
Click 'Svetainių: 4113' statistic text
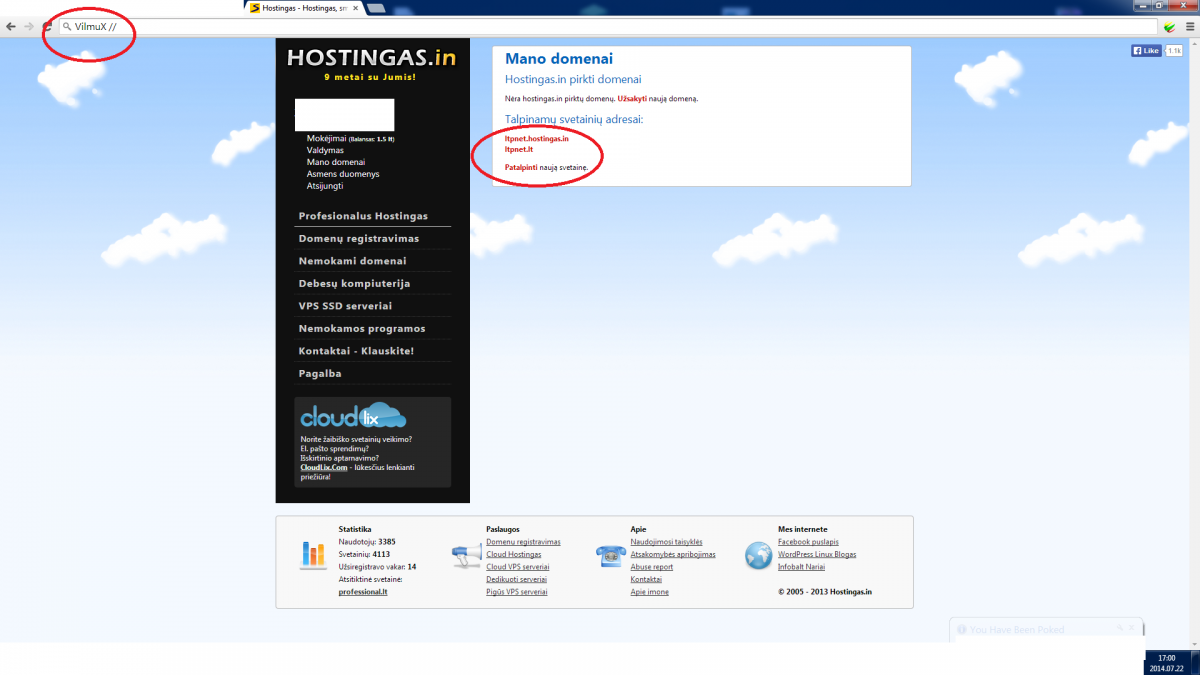(x=364, y=554)
